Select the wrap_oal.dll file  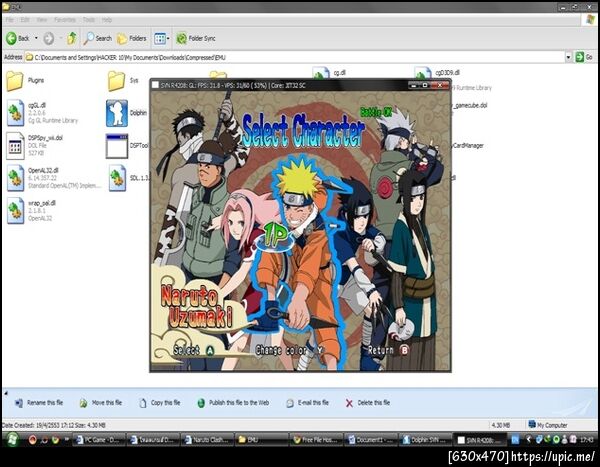31,211
